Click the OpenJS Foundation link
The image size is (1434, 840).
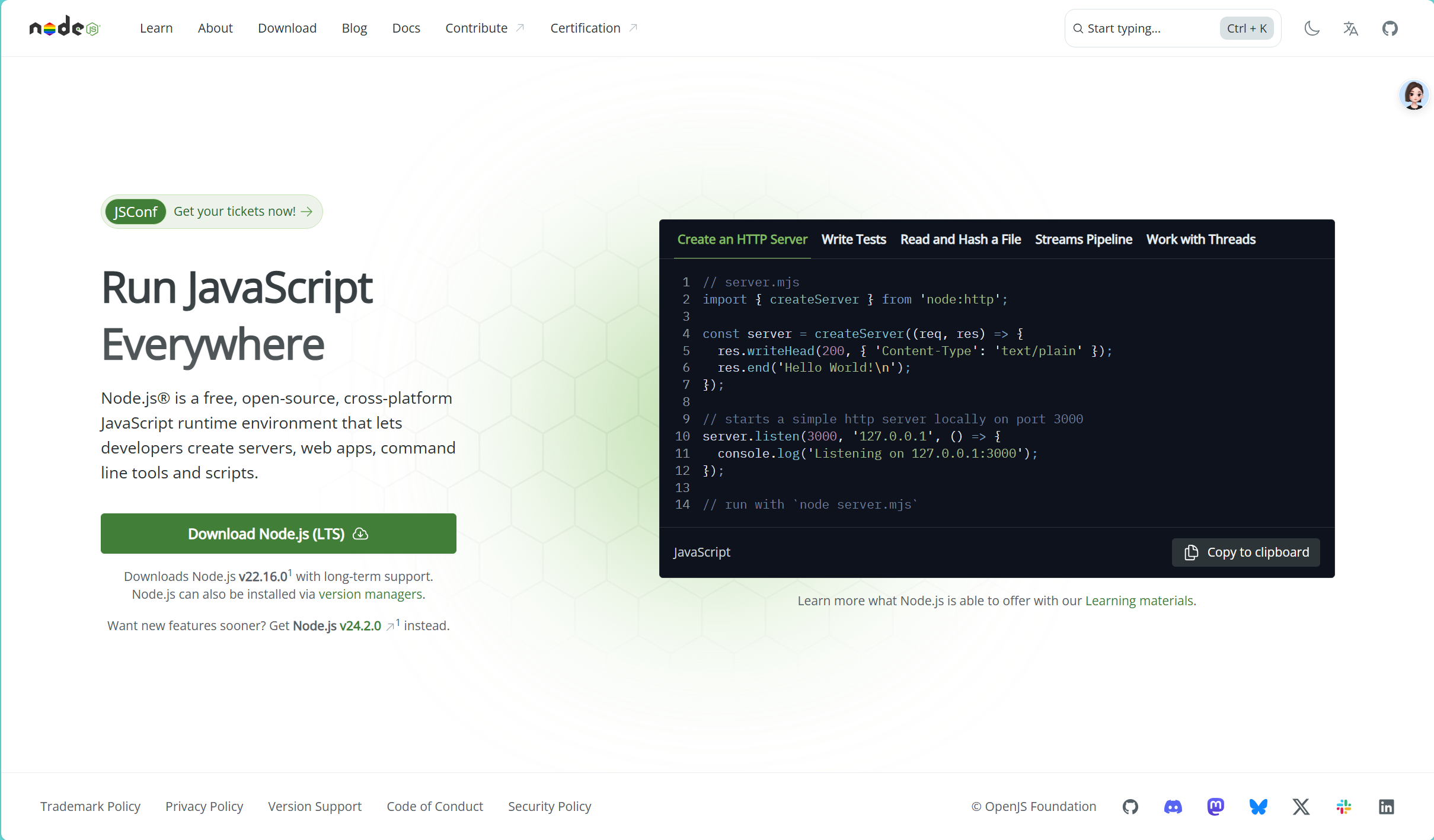click(x=1034, y=806)
